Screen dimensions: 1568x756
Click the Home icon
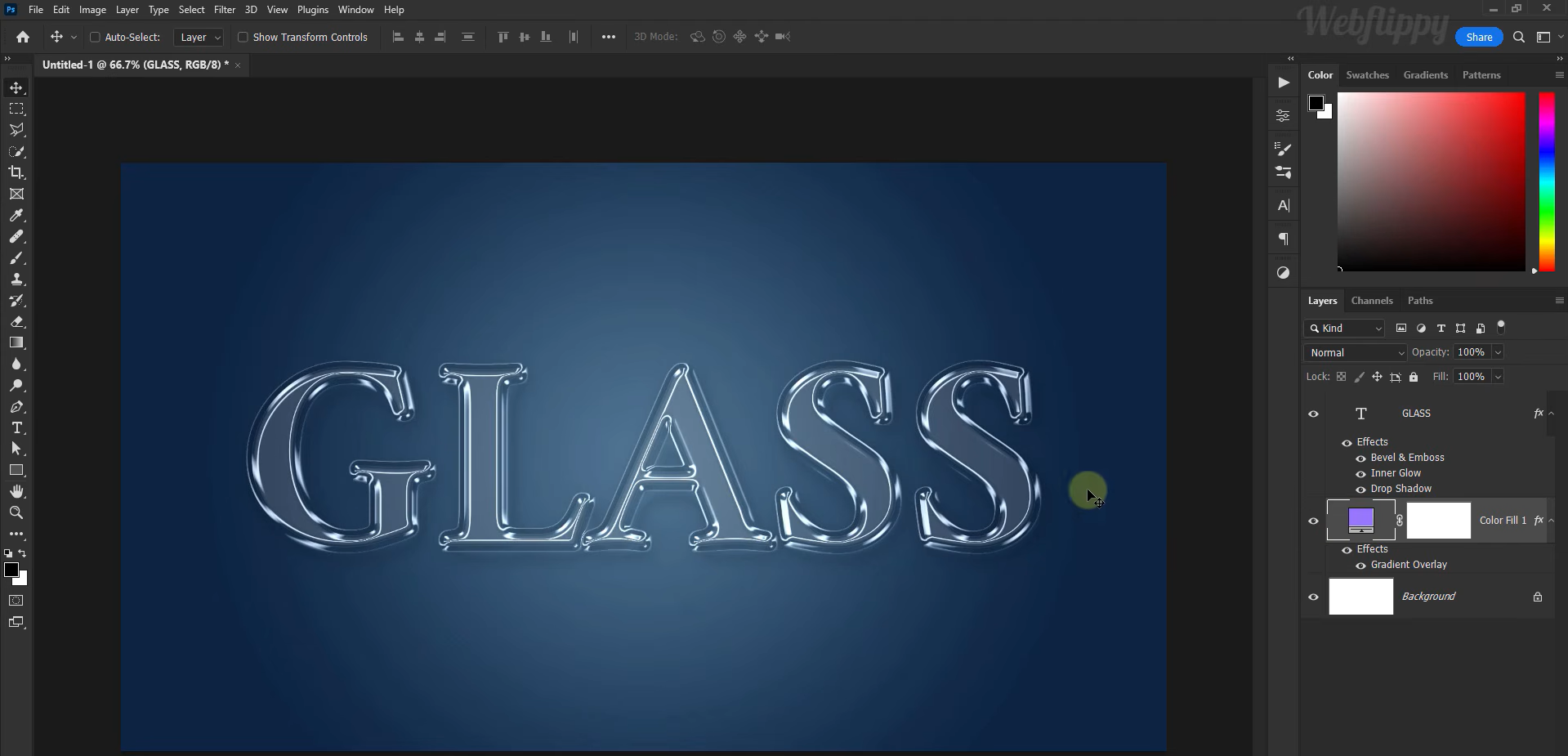click(23, 37)
